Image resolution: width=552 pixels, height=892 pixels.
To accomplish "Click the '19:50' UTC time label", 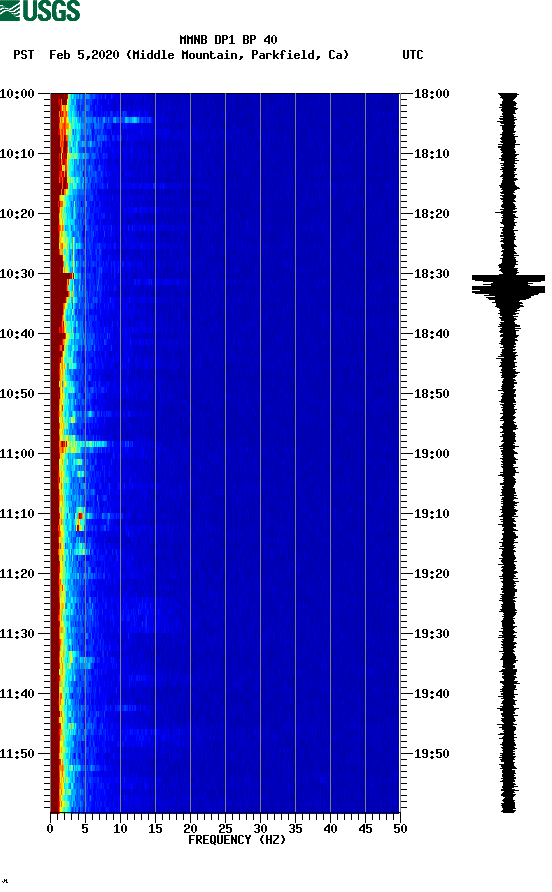I will coord(431,754).
